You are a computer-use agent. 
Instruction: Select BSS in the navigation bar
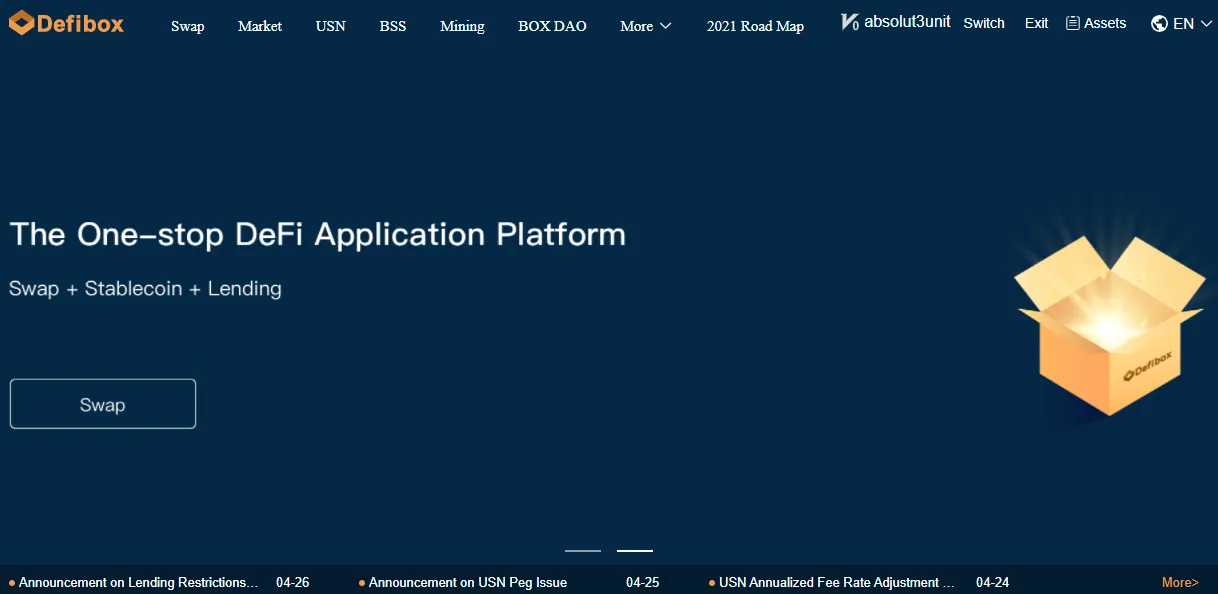[393, 26]
